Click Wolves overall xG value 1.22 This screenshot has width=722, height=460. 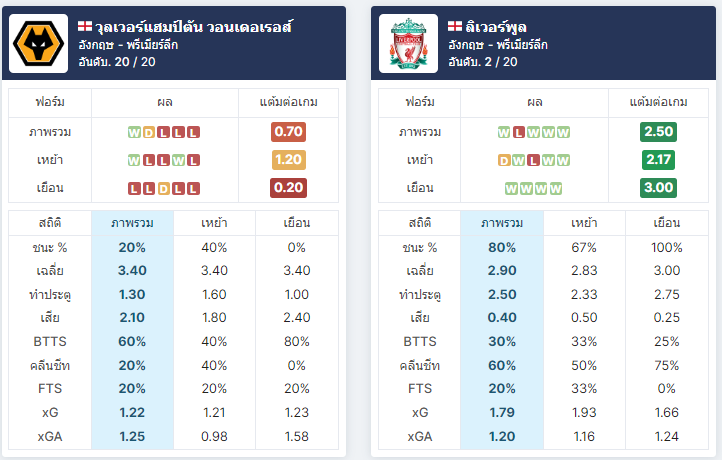[132, 413]
